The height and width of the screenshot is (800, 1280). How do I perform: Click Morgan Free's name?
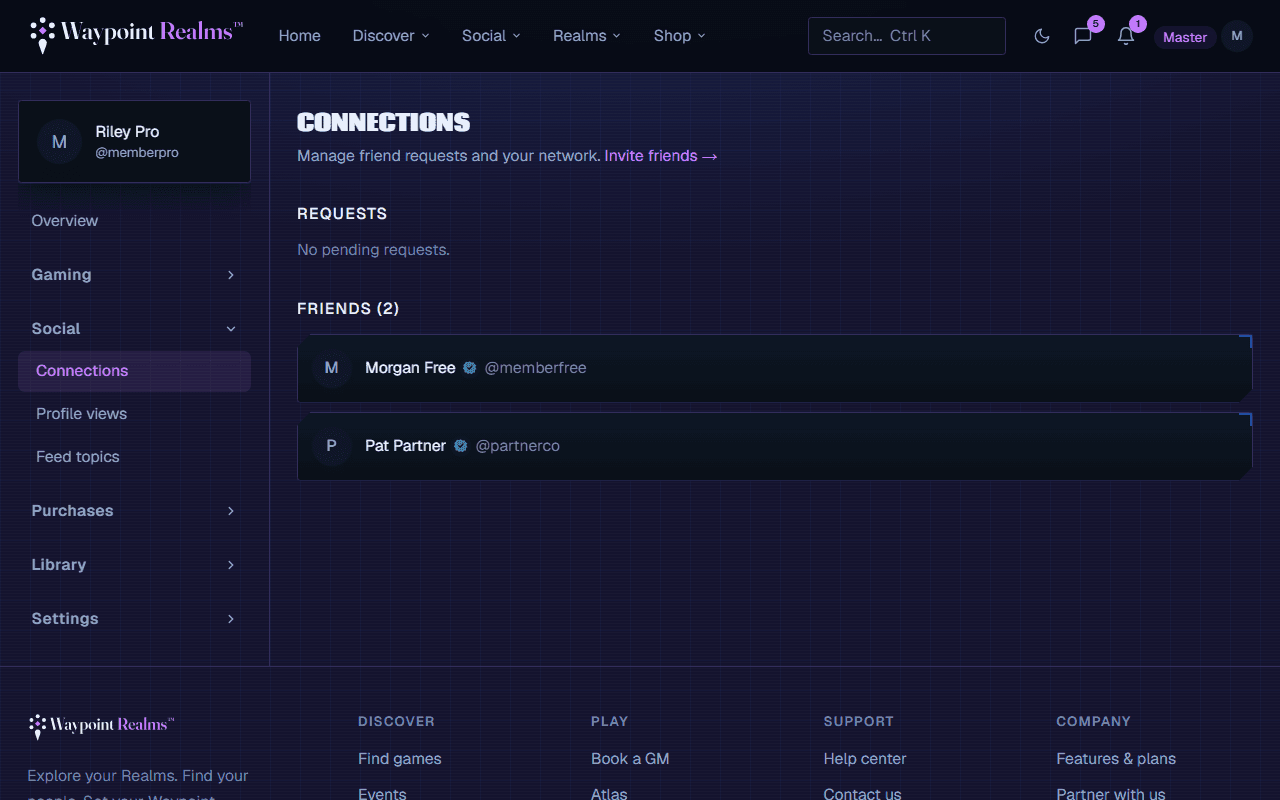(x=410, y=368)
